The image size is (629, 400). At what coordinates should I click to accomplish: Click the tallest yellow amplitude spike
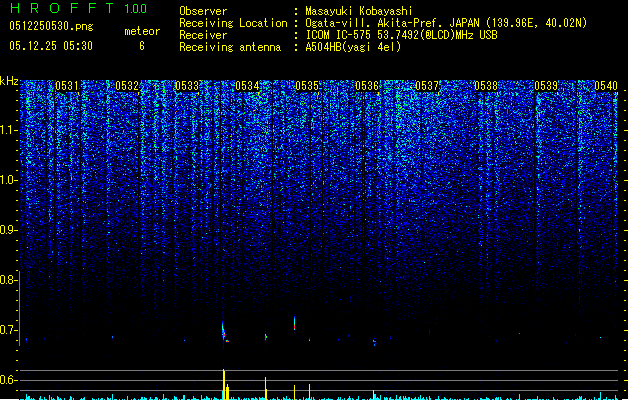(x=224, y=384)
